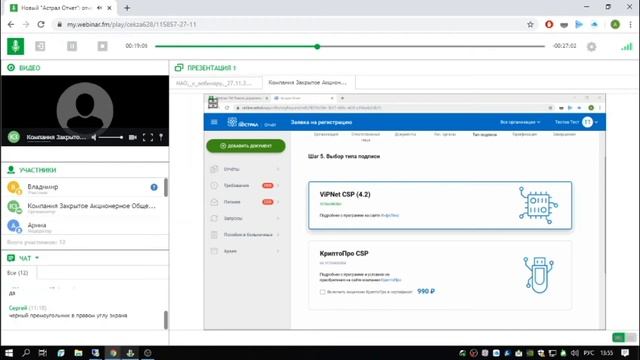Toggle the green switch at bottom right
640x360 pixels.
[624, 338]
